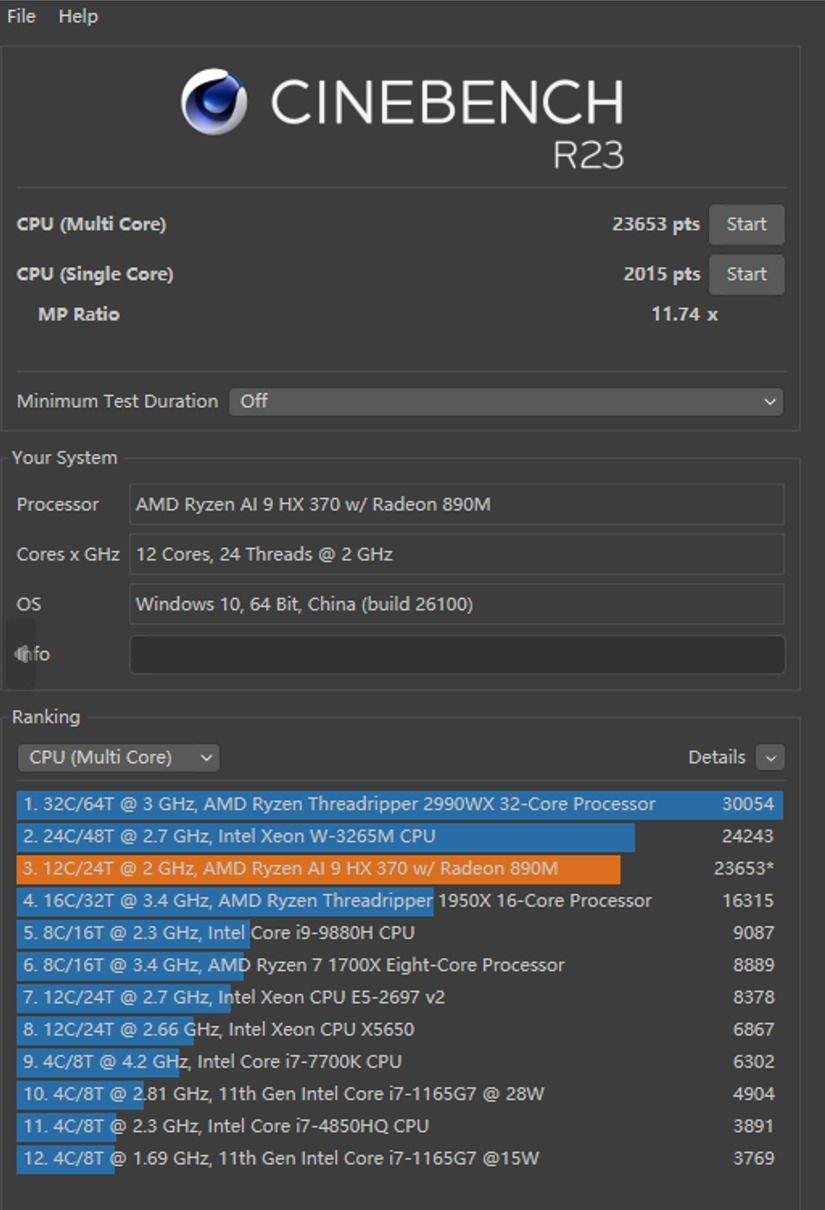Open the Help menu

click(x=78, y=16)
